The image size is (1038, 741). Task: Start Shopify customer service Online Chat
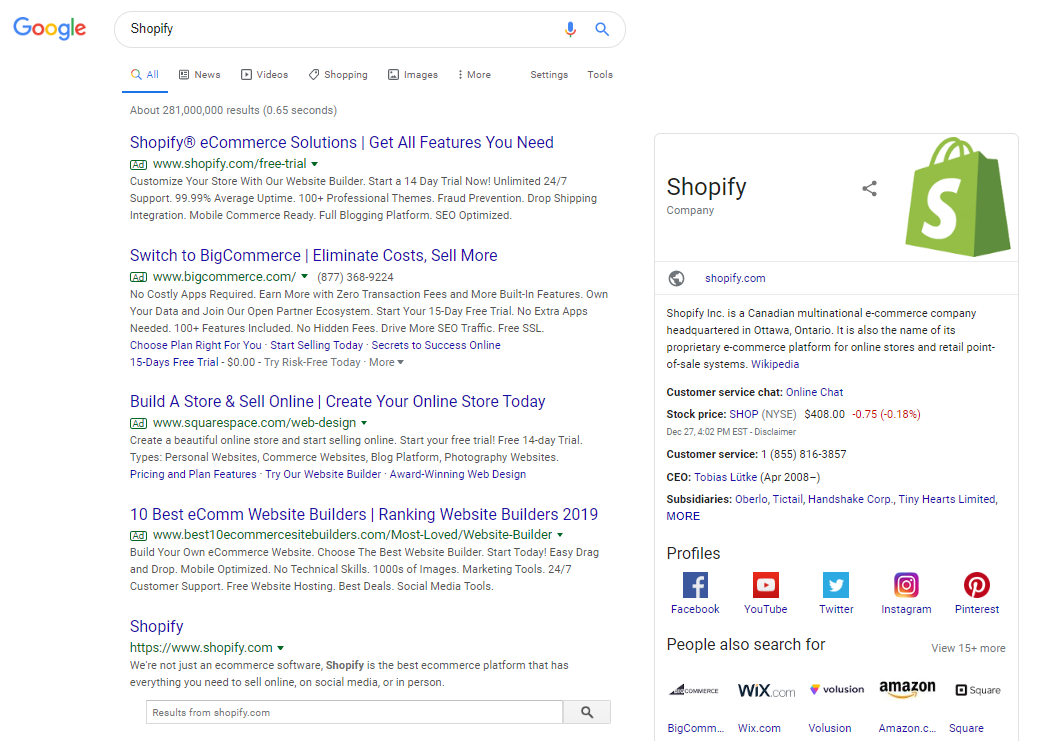coord(817,391)
